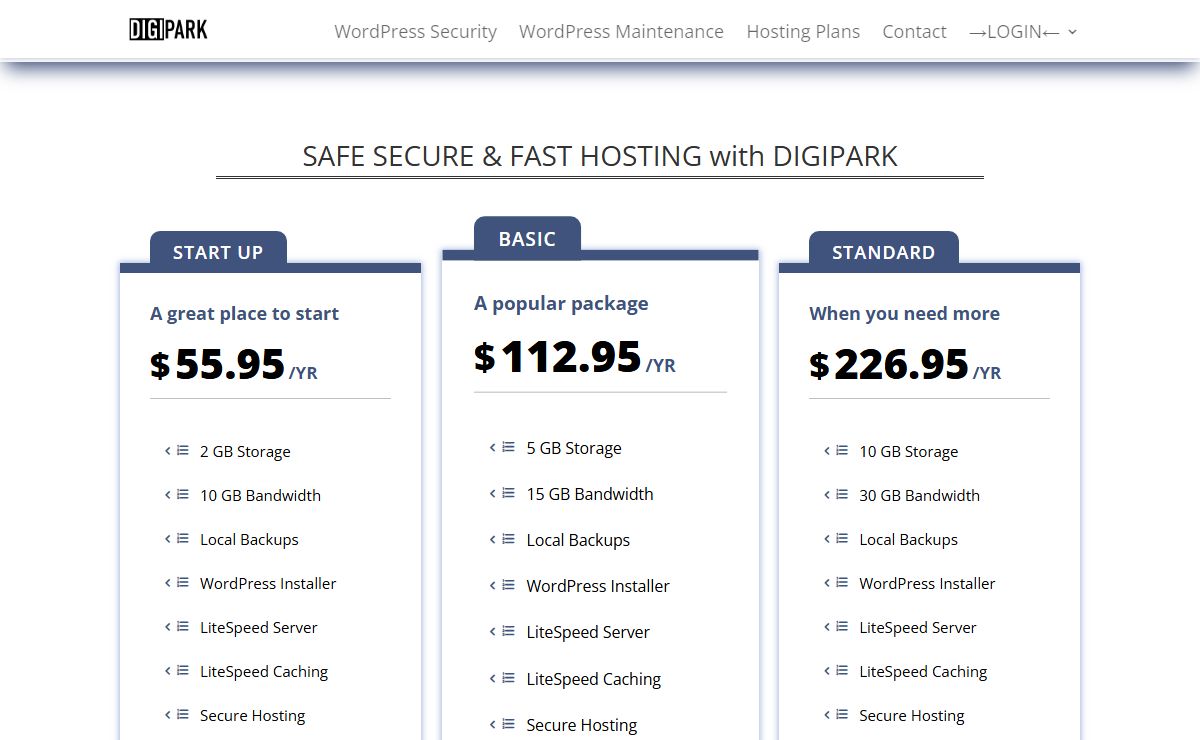Click the list icon beside 10 GB Storage
1200x740 pixels.
coord(836,451)
